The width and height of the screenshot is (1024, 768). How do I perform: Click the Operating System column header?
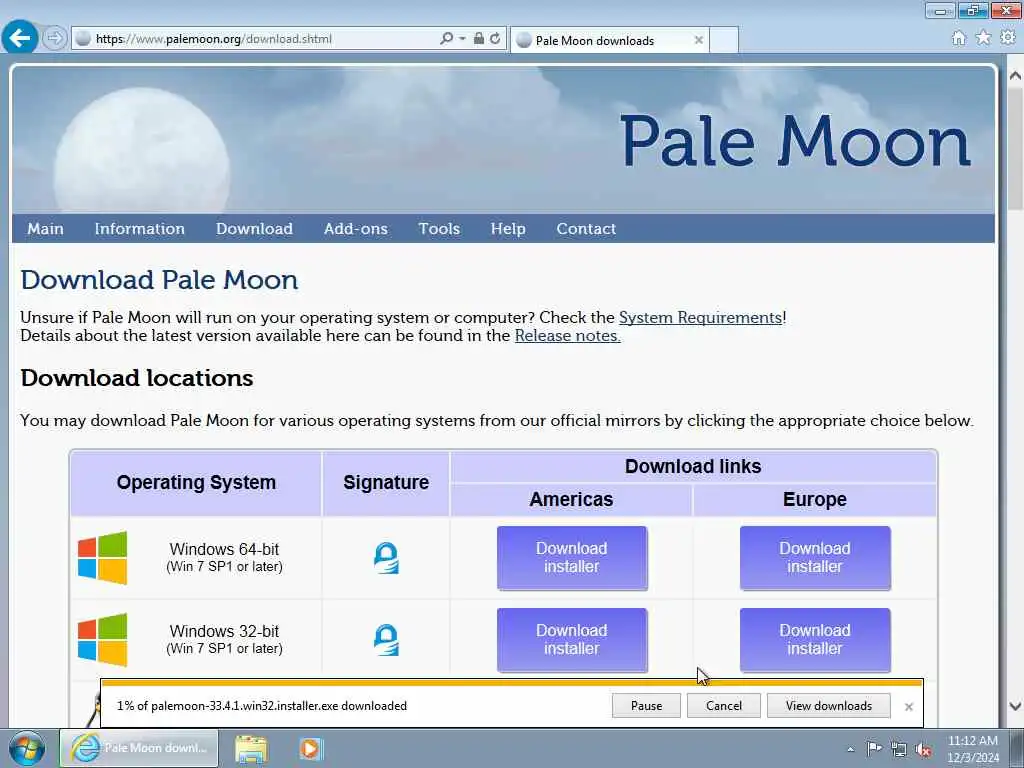pos(196,483)
